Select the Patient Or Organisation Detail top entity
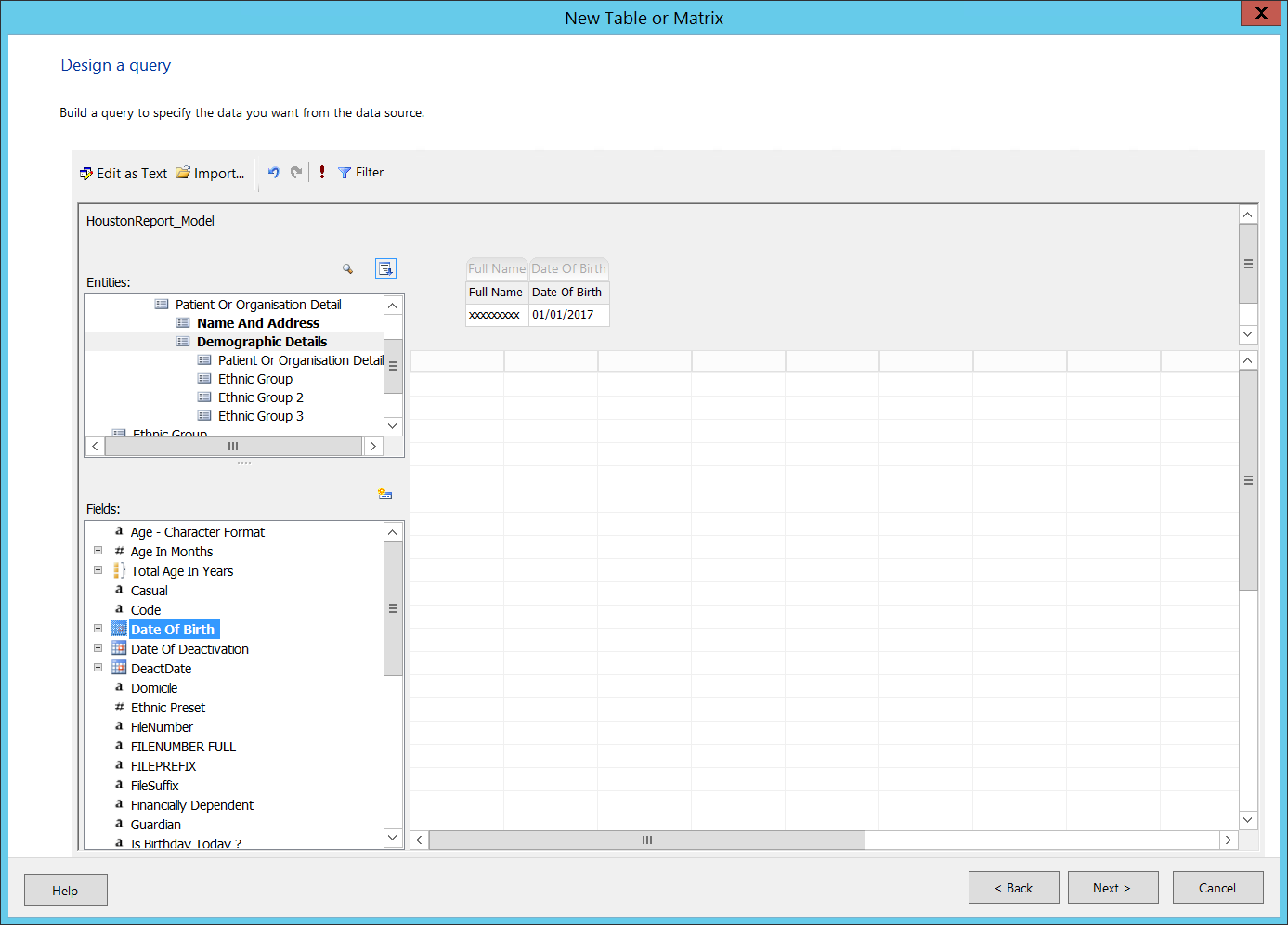1288x925 pixels. (258, 305)
